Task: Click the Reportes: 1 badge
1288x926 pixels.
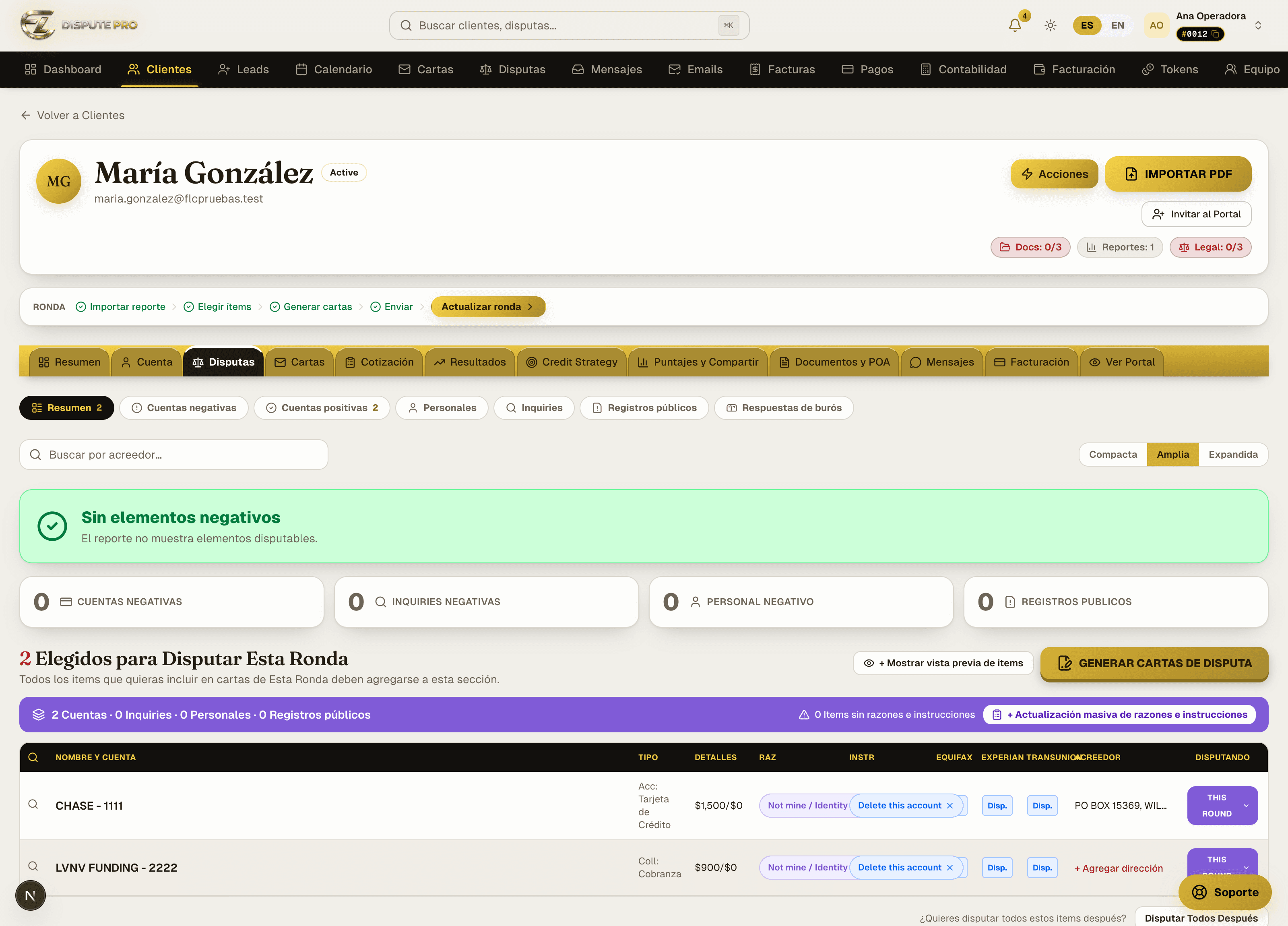Action: click(x=1120, y=247)
